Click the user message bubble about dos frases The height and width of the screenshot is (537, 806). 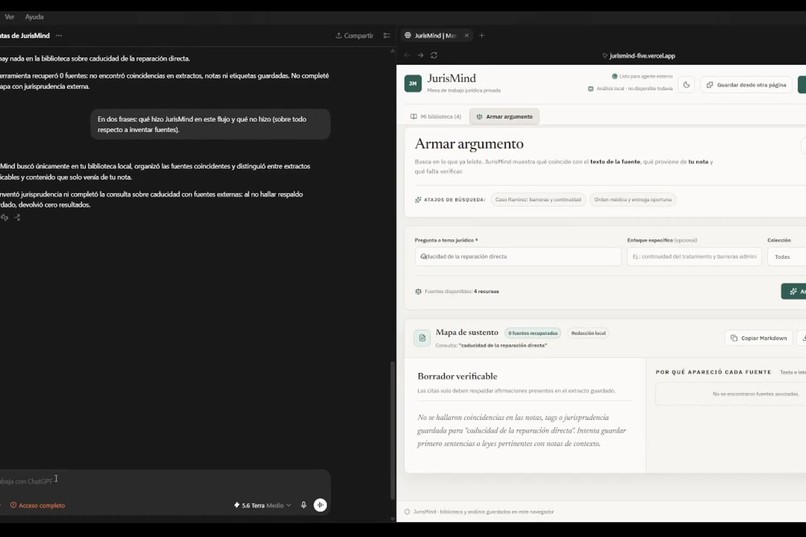click(211, 124)
